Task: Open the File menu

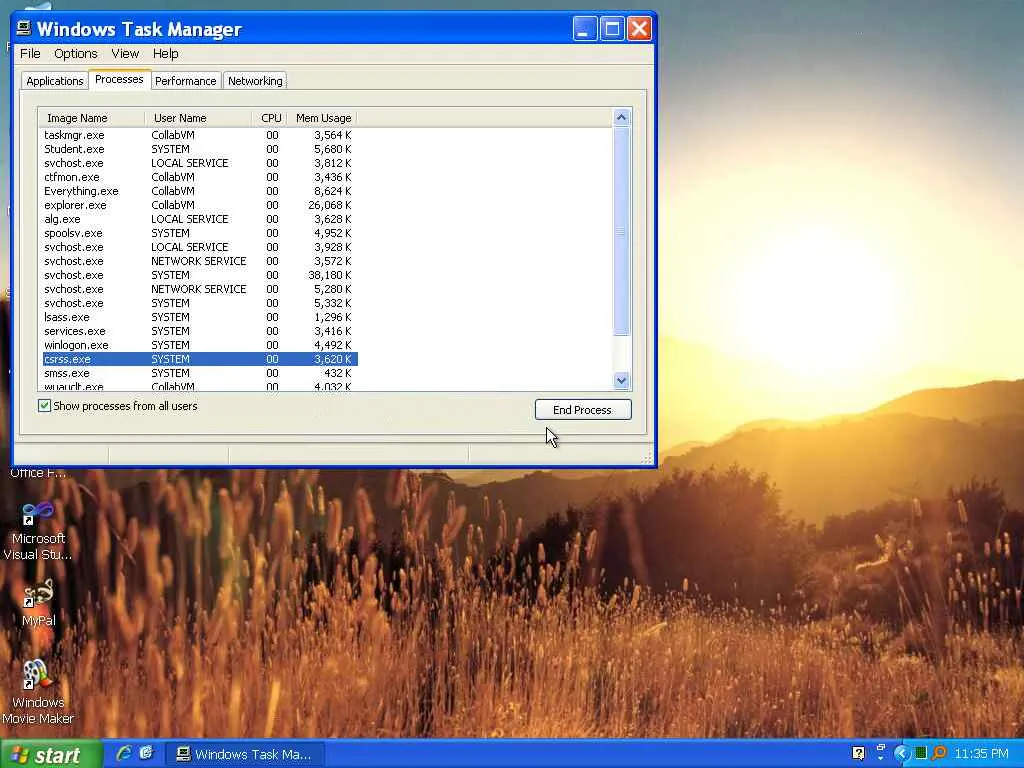Action: pyautogui.click(x=30, y=54)
